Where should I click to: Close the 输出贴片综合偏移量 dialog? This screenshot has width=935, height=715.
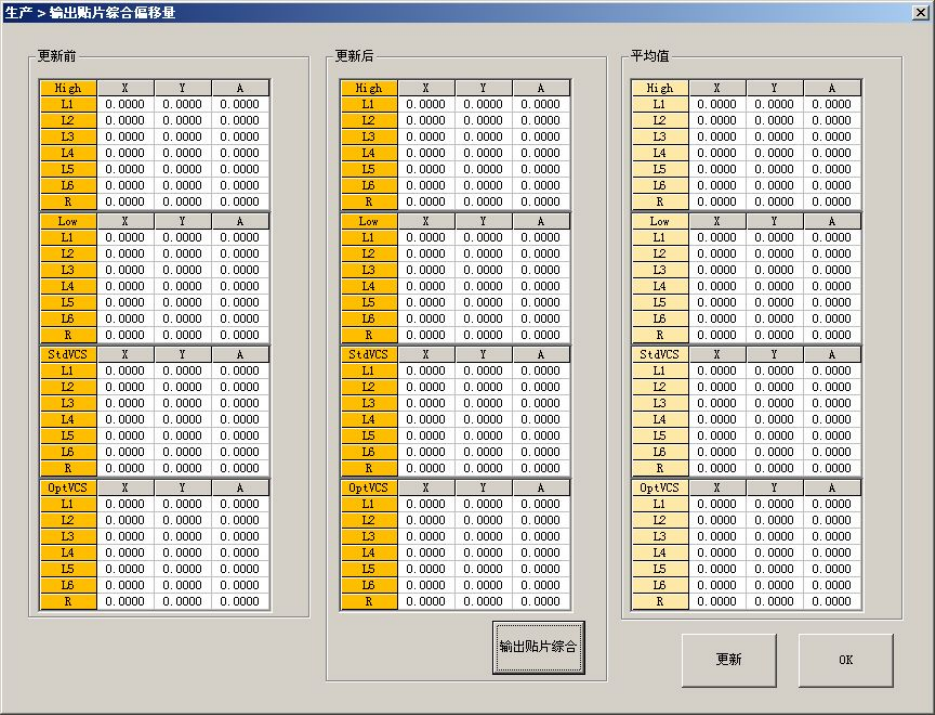[921, 13]
